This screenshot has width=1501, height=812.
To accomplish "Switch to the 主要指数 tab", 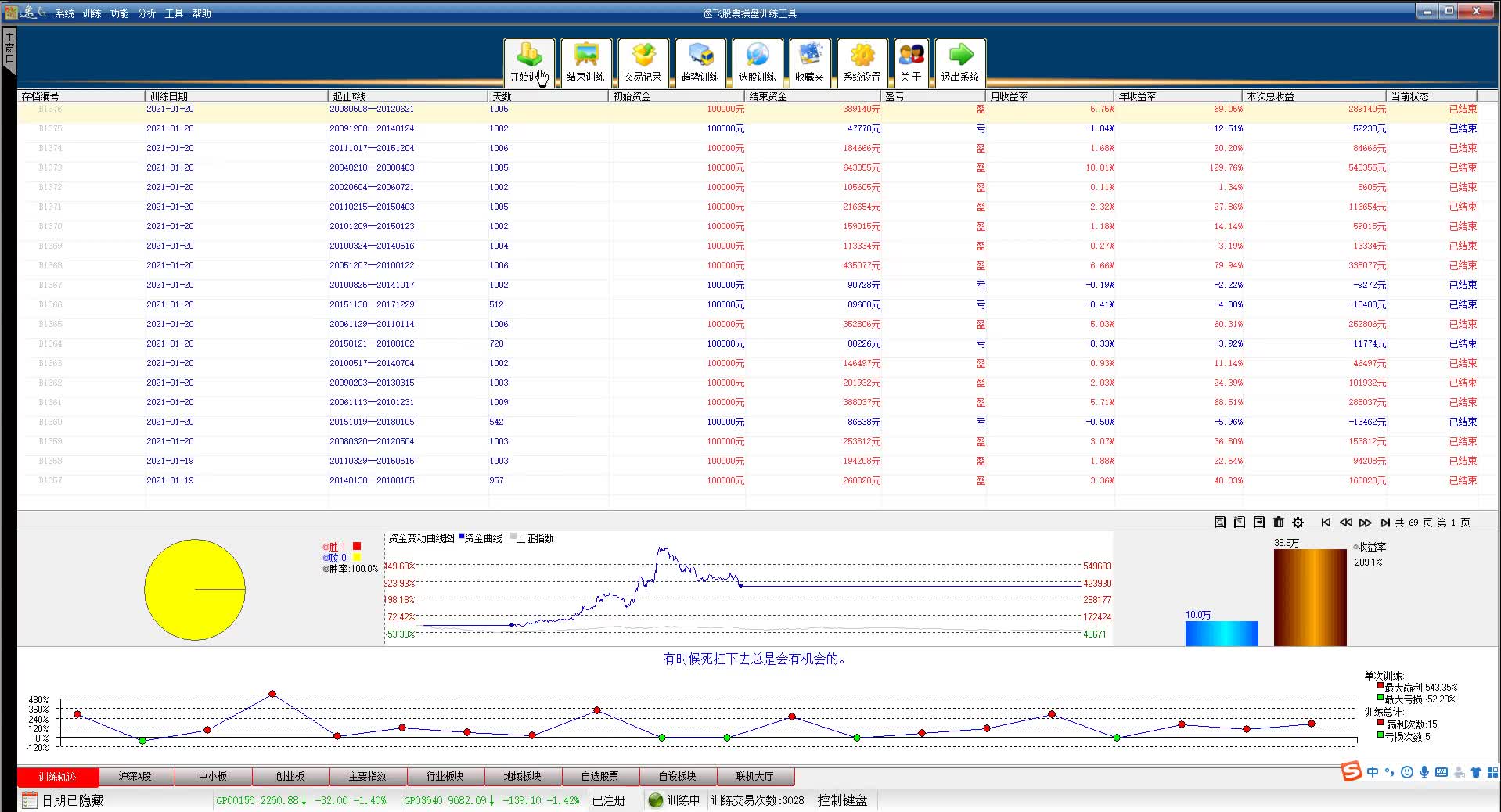I will [x=368, y=777].
